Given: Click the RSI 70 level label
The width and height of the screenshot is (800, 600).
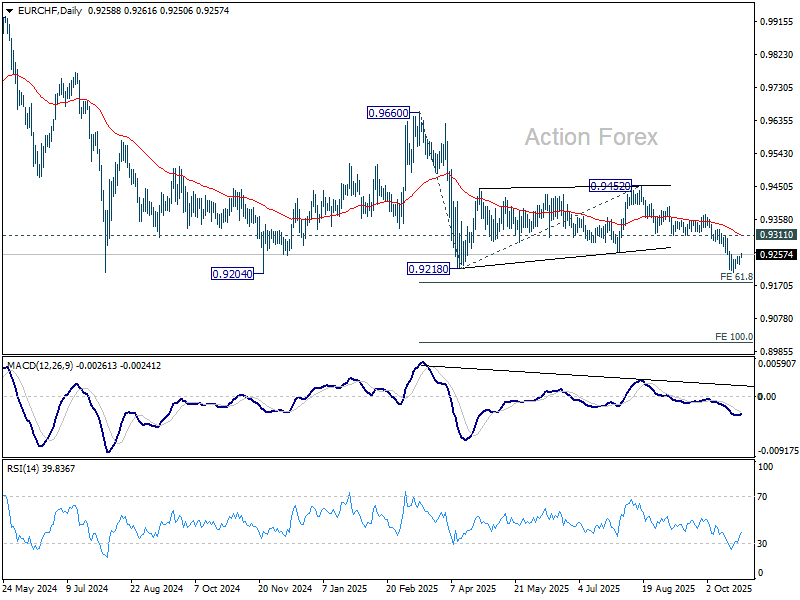Looking at the screenshot, I should tap(762, 496).
